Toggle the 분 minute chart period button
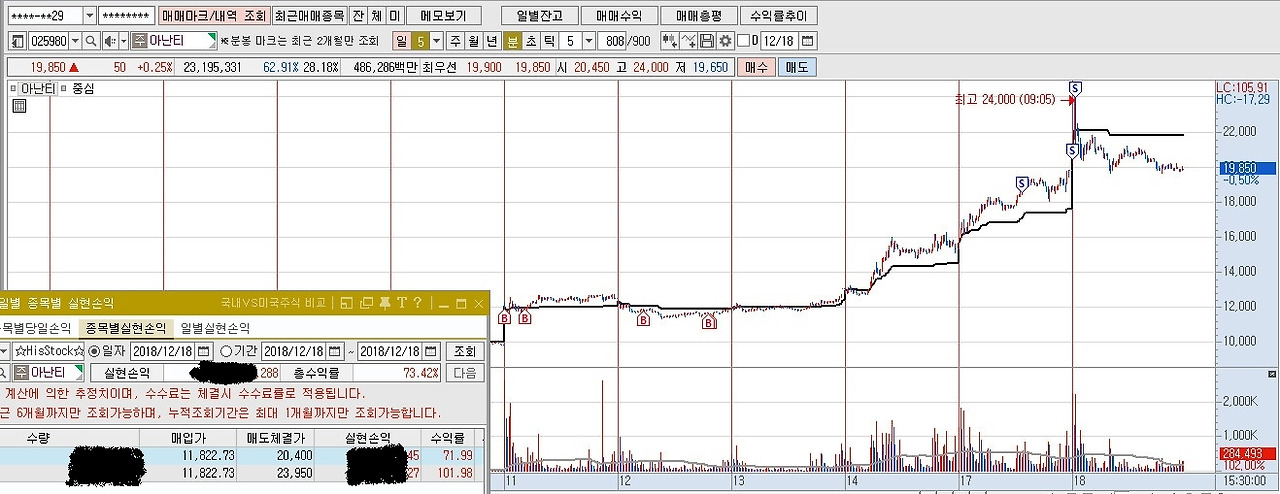The width and height of the screenshot is (1280, 494). click(513, 41)
